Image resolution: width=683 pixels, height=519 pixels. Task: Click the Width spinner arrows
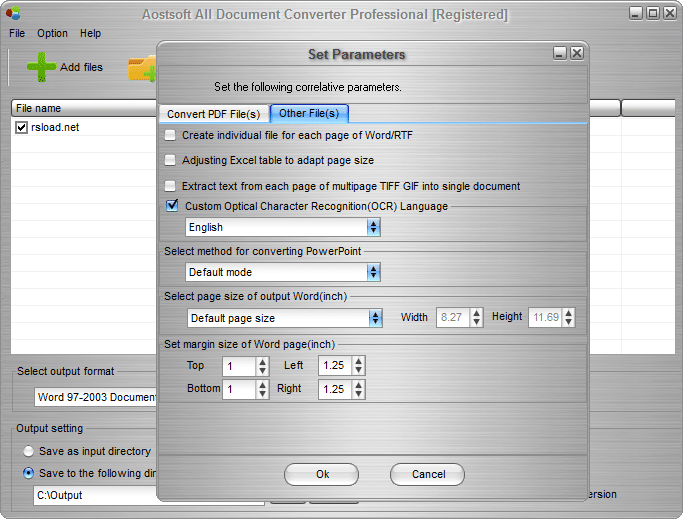[x=477, y=317]
